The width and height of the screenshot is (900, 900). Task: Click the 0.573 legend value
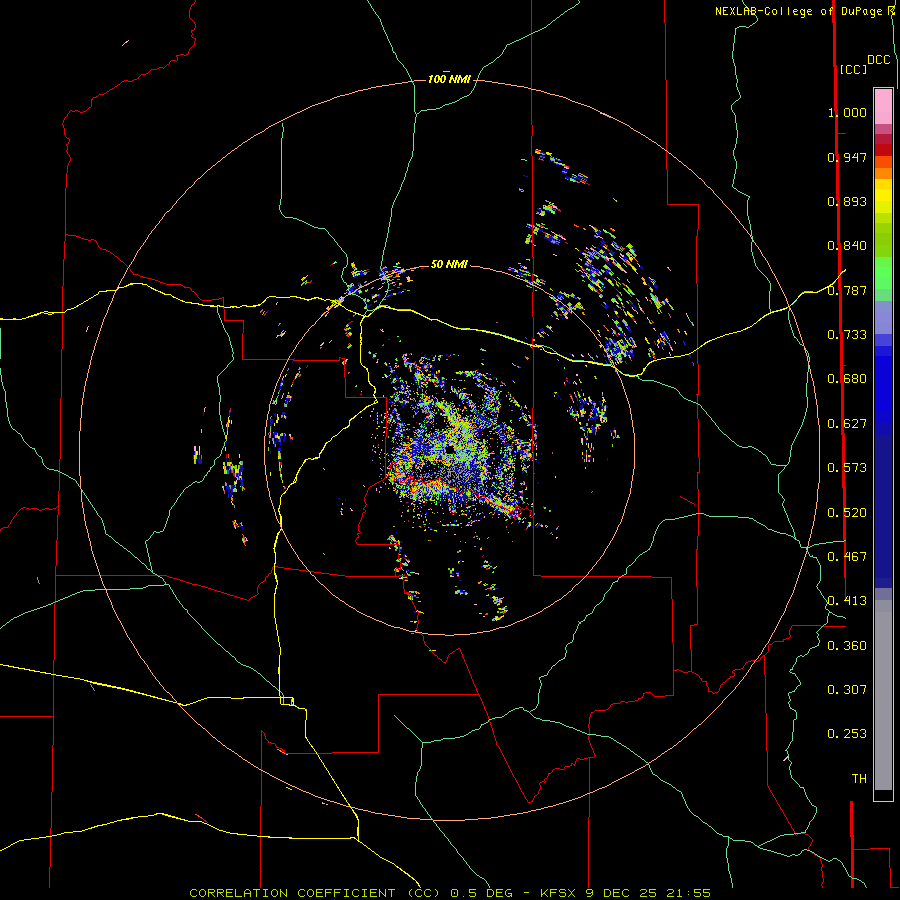pos(847,468)
